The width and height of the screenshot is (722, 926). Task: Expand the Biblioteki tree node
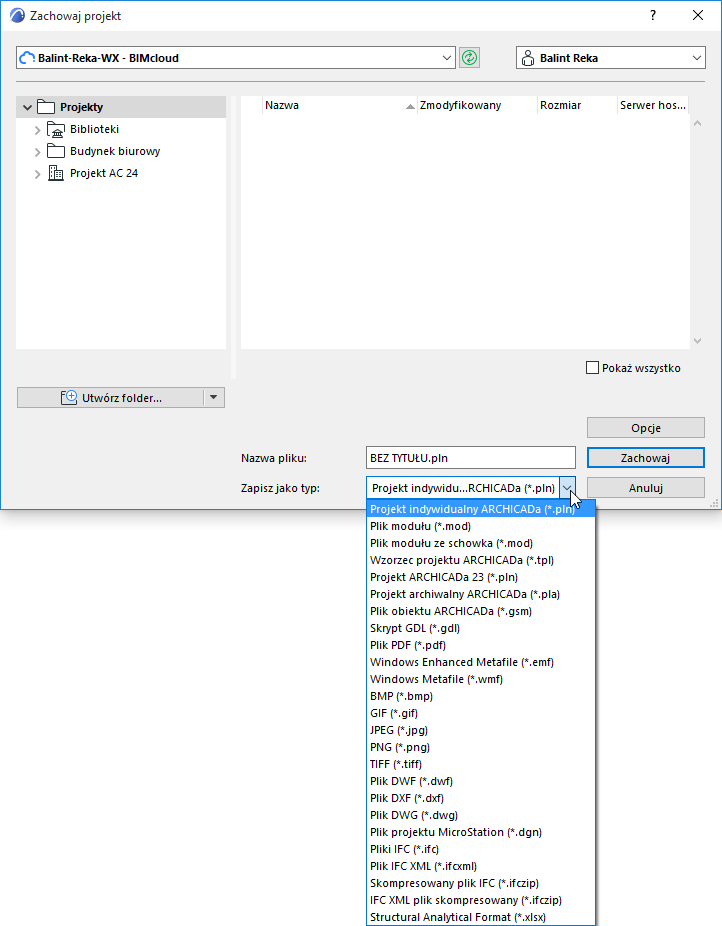37,130
